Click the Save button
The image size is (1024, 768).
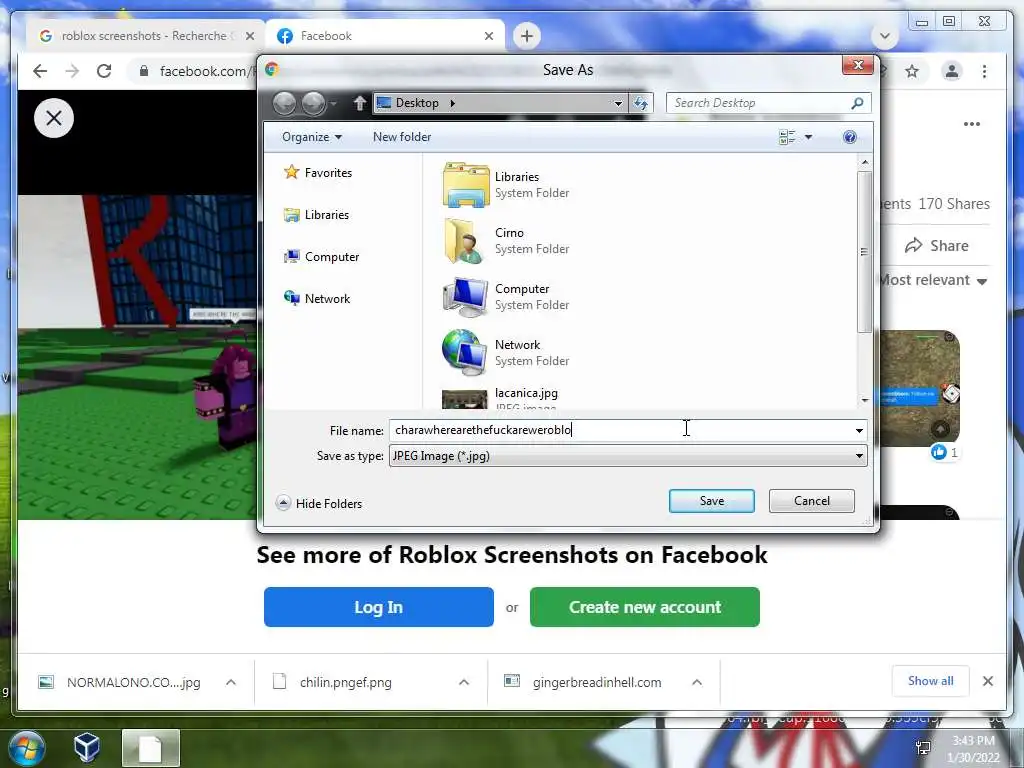pos(712,501)
